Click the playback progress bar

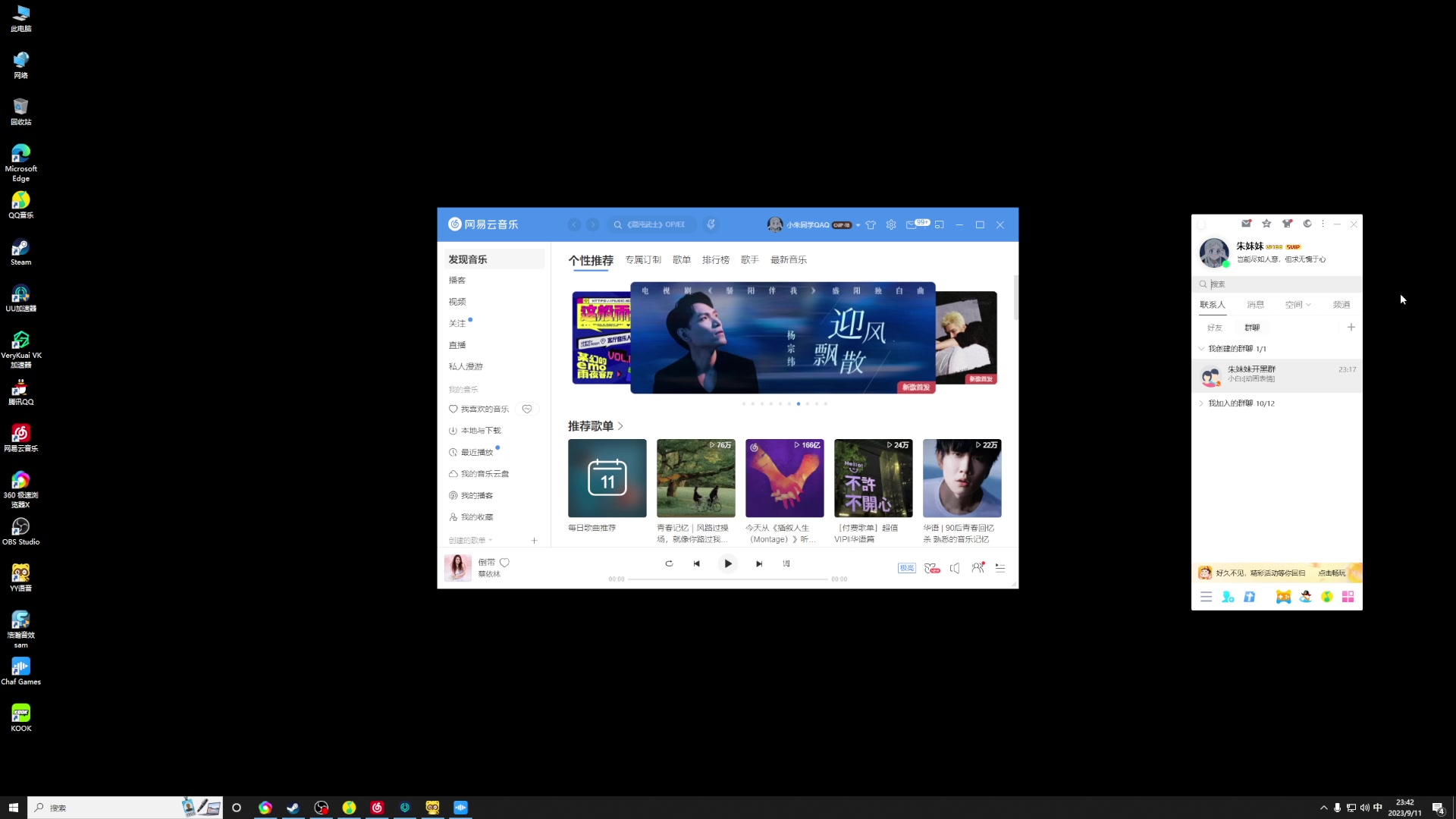[x=727, y=579]
